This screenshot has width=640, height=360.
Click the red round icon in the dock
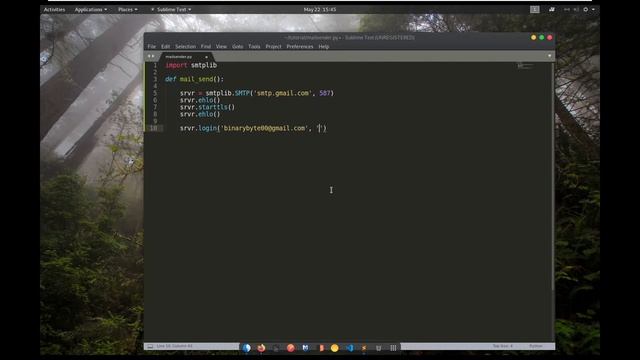pyautogui.click(x=291, y=348)
